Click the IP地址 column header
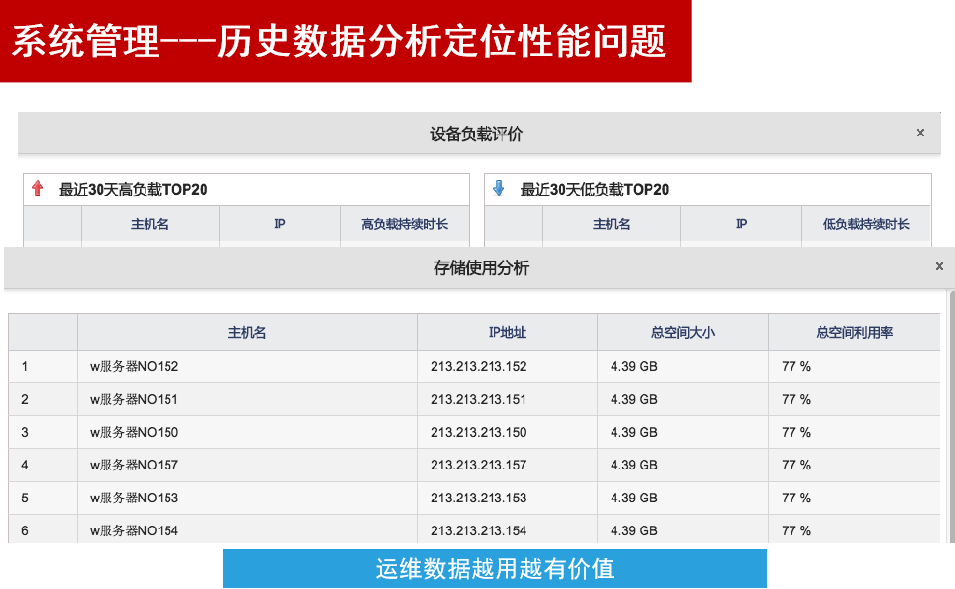The height and width of the screenshot is (589, 955). (x=507, y=333)
